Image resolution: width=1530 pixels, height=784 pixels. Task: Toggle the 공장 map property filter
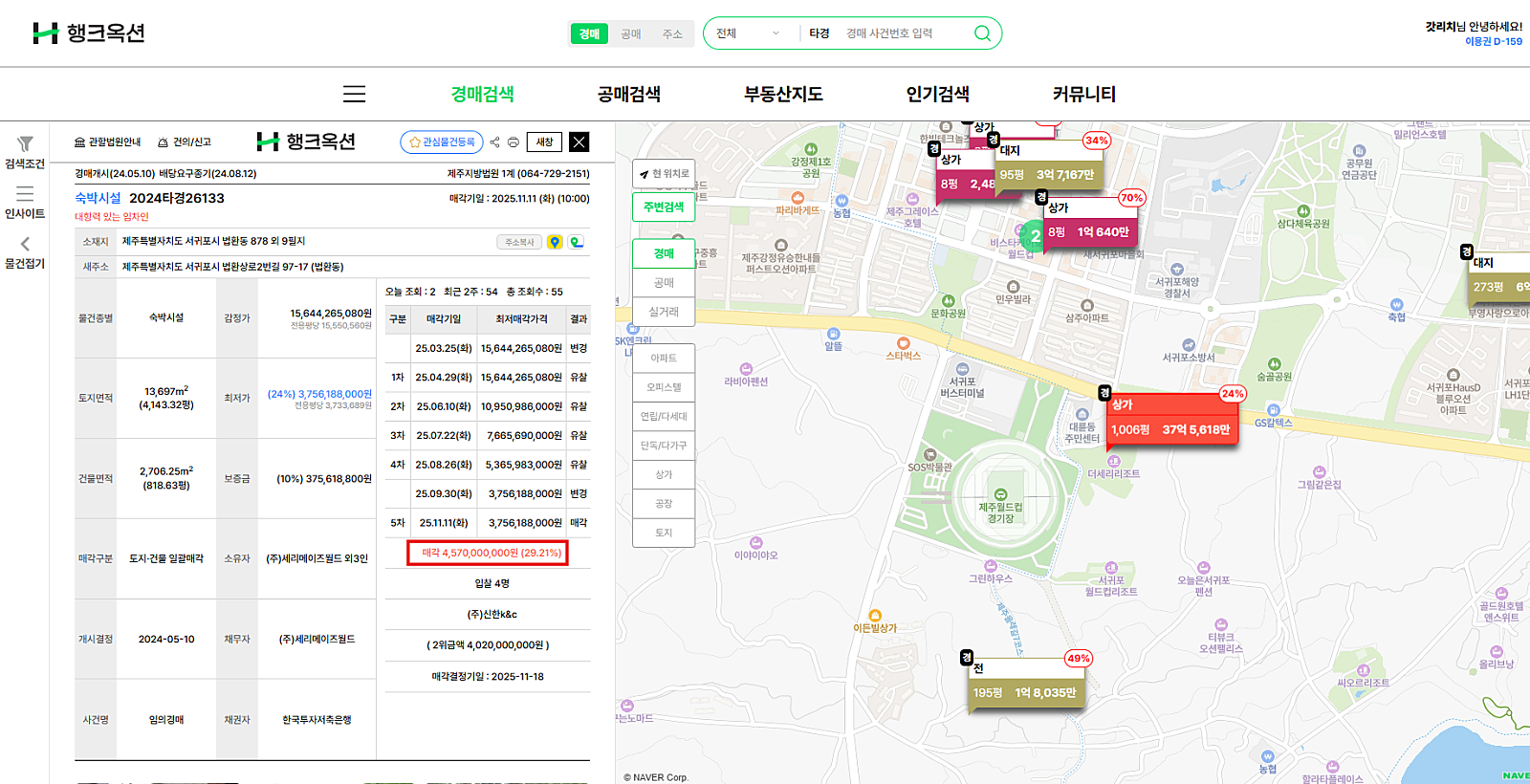point(664,504)
